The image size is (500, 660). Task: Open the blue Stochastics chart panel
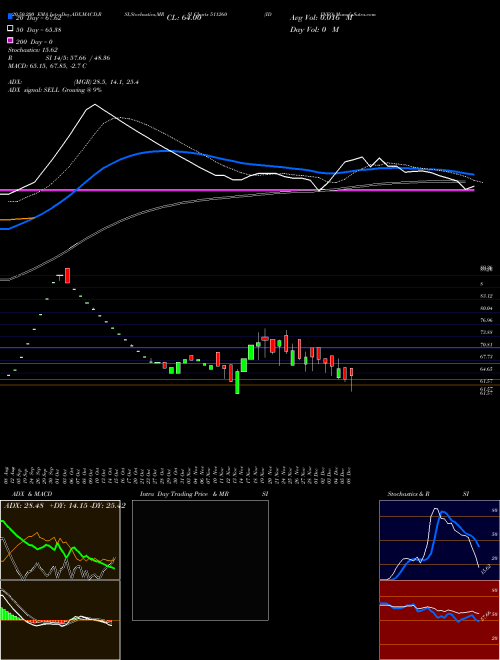(439, 540)
